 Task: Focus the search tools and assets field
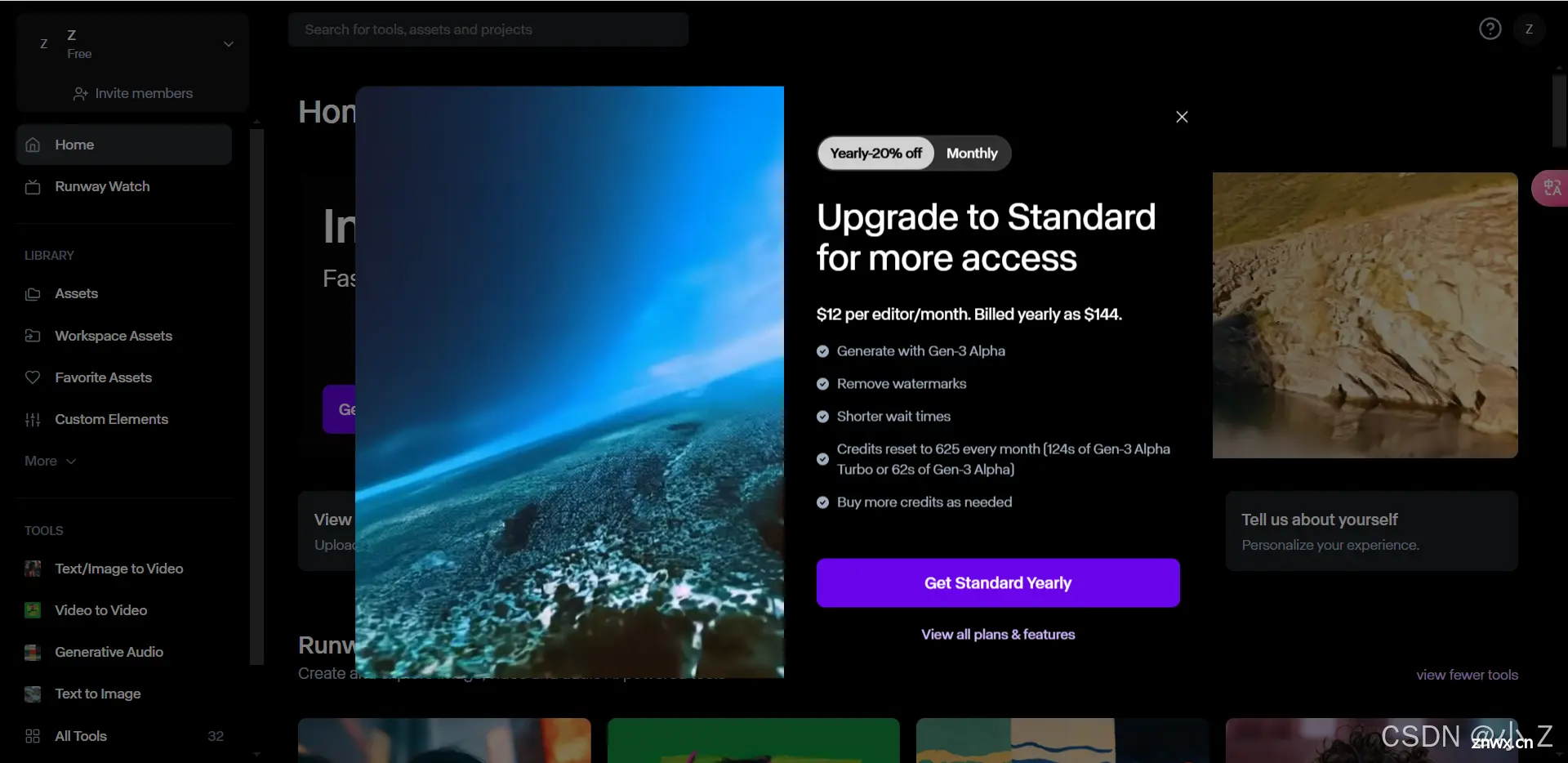pyautogui.click(x=488, y=29)
